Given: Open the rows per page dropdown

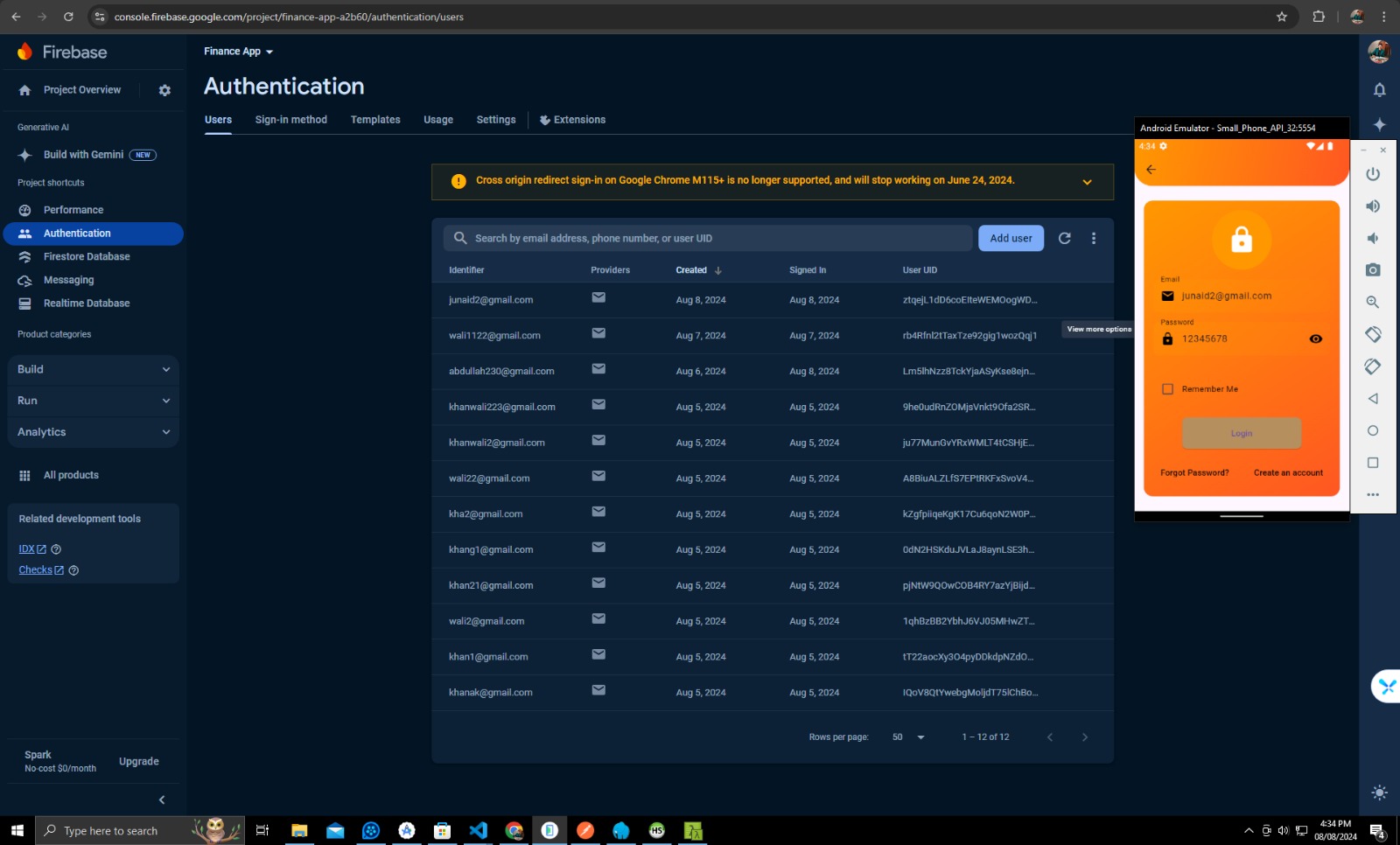Looking at the screenshot, I should pos(908,737).
